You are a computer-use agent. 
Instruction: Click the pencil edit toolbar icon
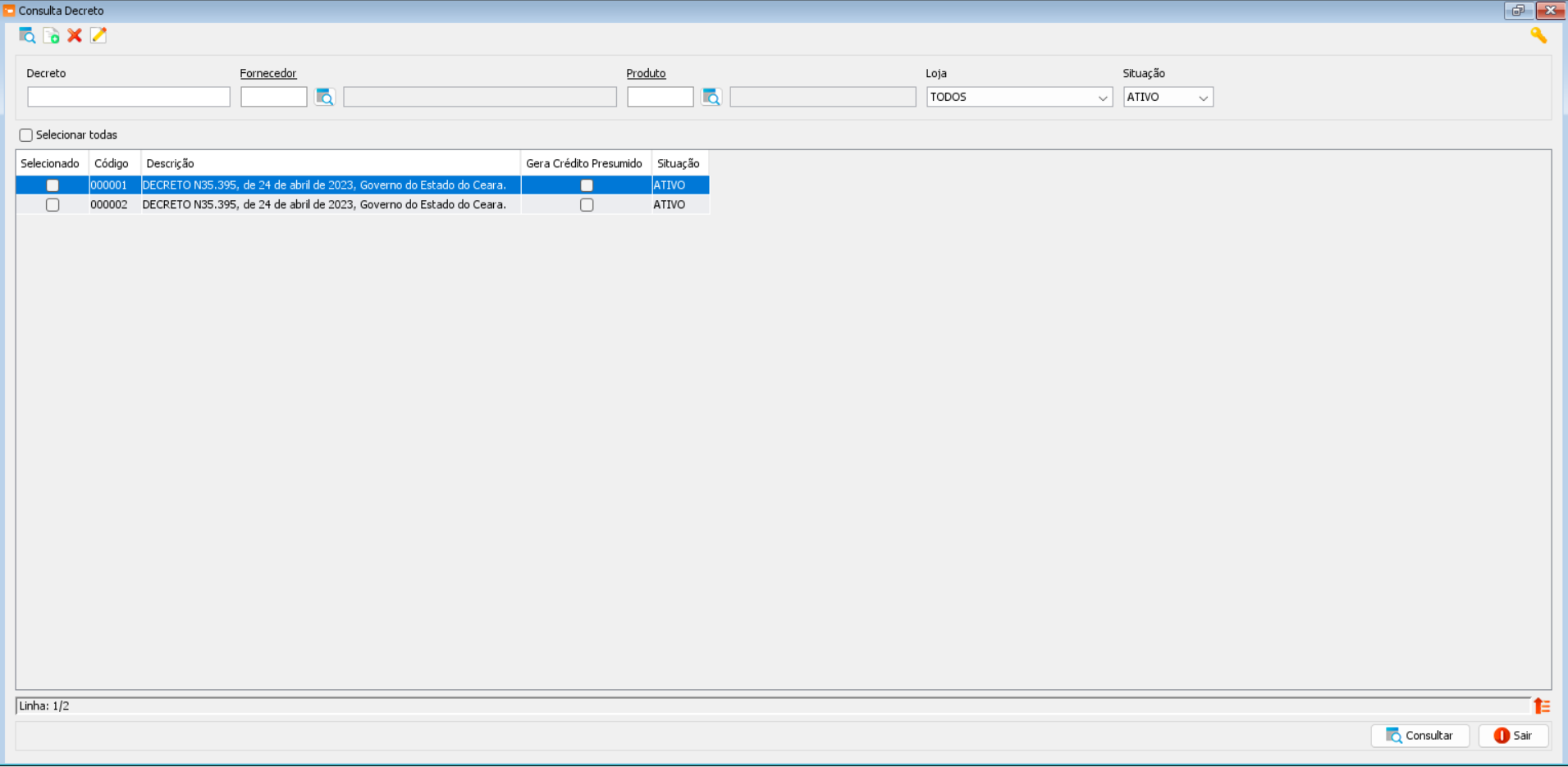click(98, 35)
